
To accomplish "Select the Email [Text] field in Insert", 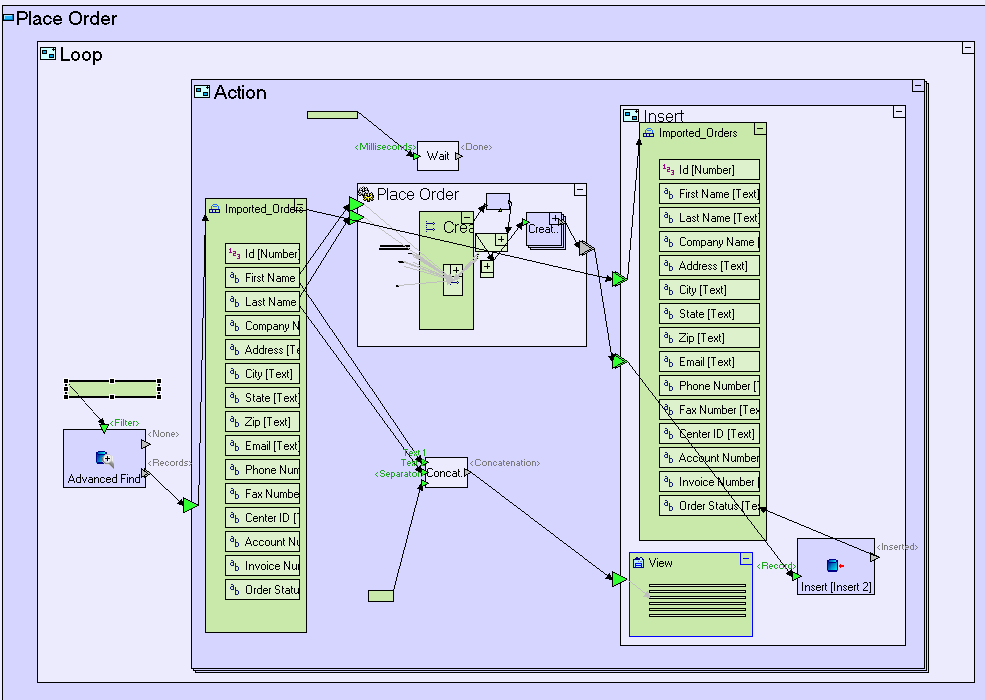I will pos(709,362).
